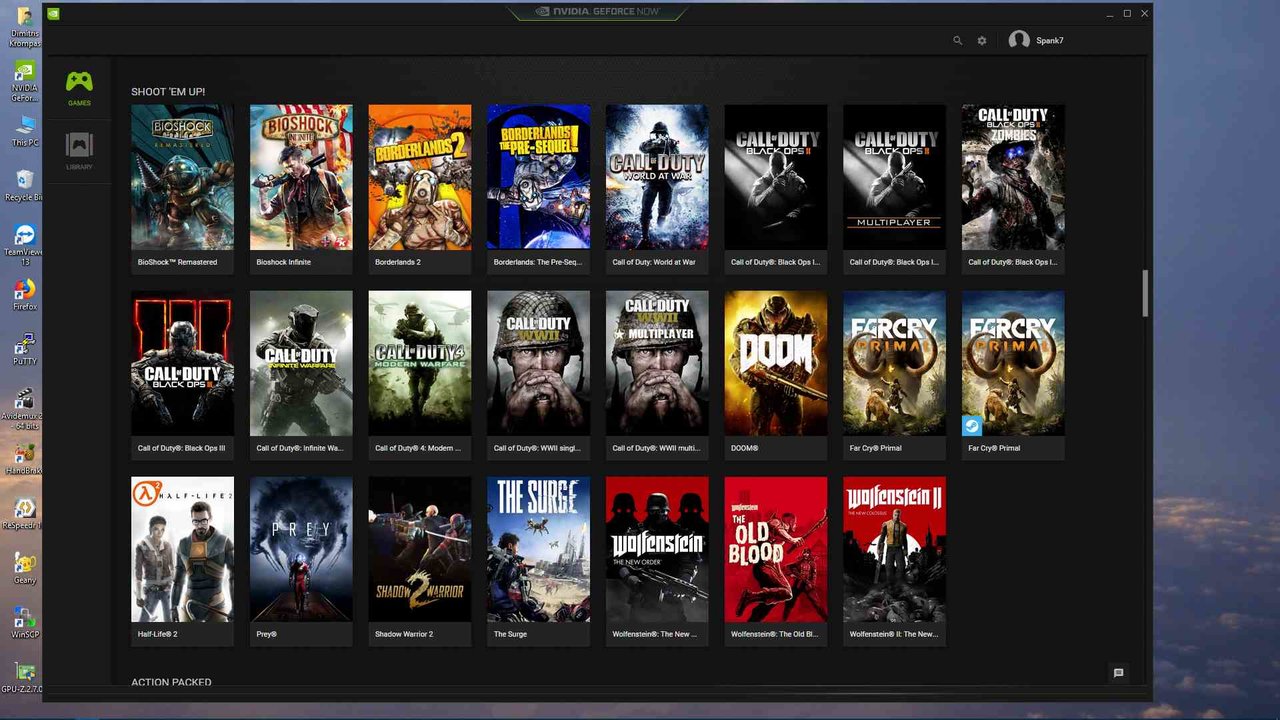Click "Call of Duty: World at War" label
Viewport: 1280px width, 720px height.
(654, 262)
